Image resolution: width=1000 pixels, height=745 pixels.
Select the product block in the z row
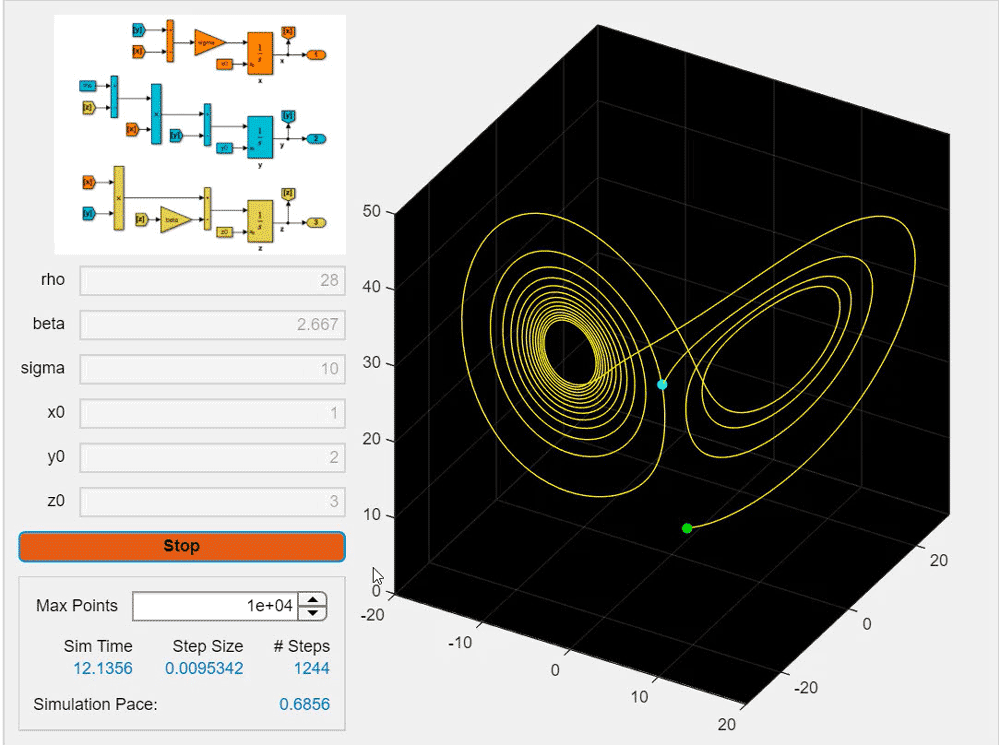click(117, 199)
